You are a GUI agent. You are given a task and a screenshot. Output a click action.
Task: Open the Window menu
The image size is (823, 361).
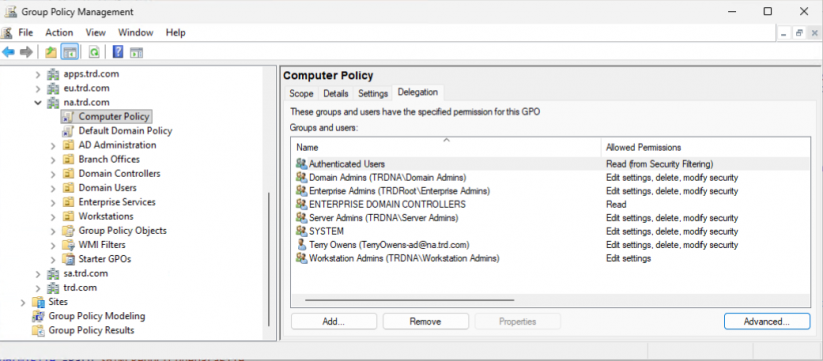[135, 33]
